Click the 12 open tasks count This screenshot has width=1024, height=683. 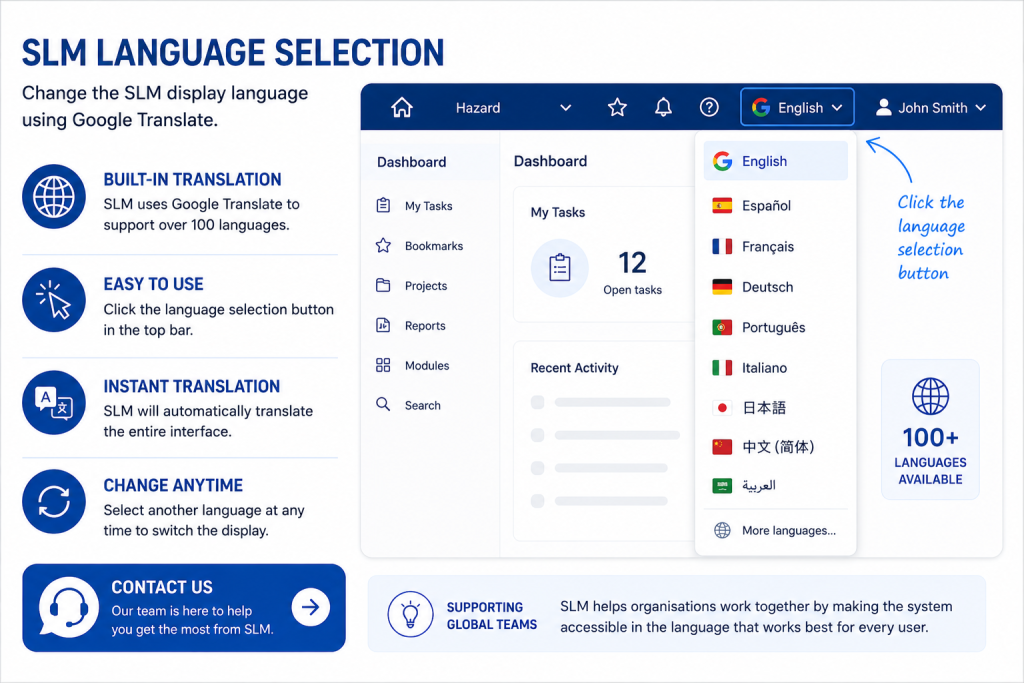632,262
